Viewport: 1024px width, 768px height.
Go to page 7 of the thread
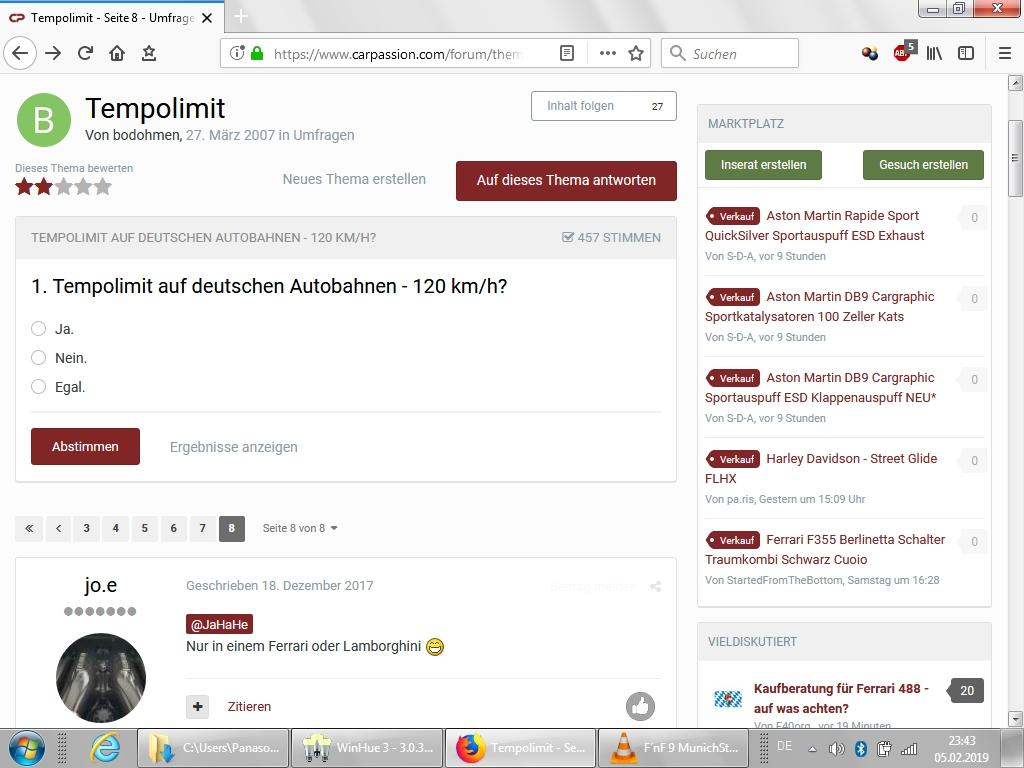pyautogui.click(x=202, y=528)
